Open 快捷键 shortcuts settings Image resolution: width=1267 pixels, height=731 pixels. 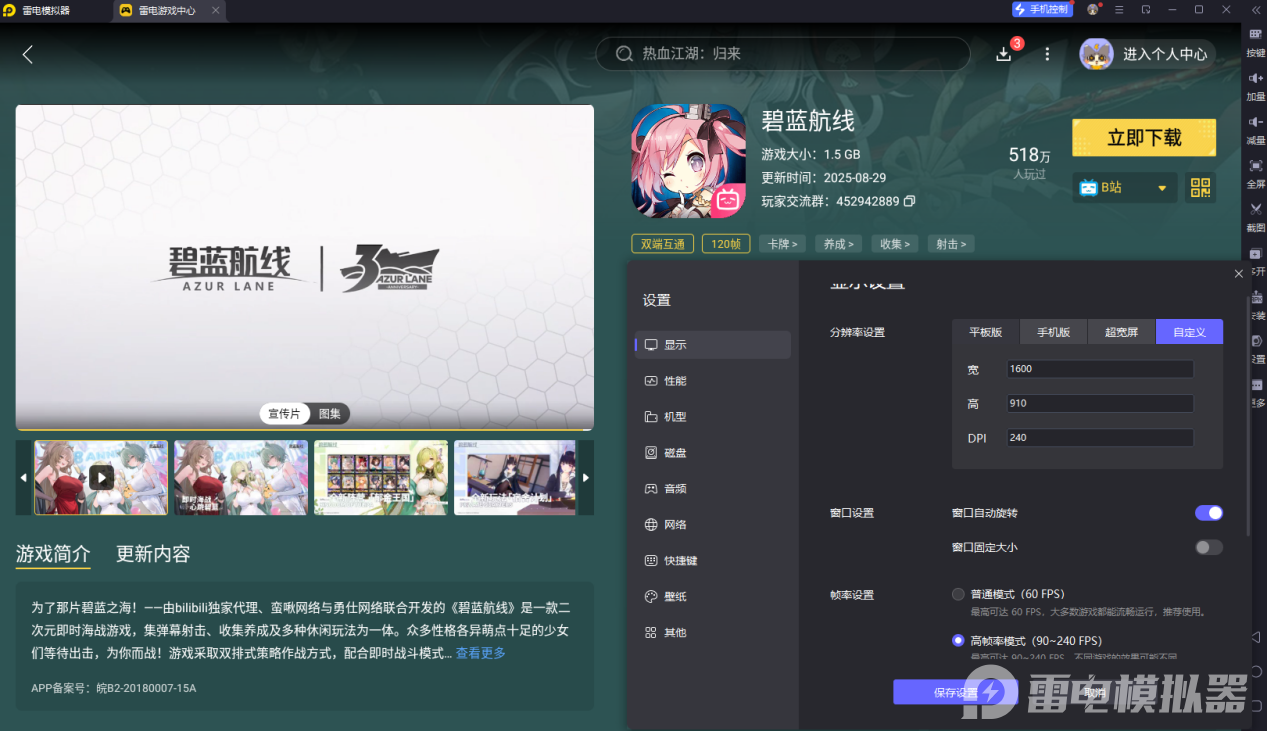713,561
